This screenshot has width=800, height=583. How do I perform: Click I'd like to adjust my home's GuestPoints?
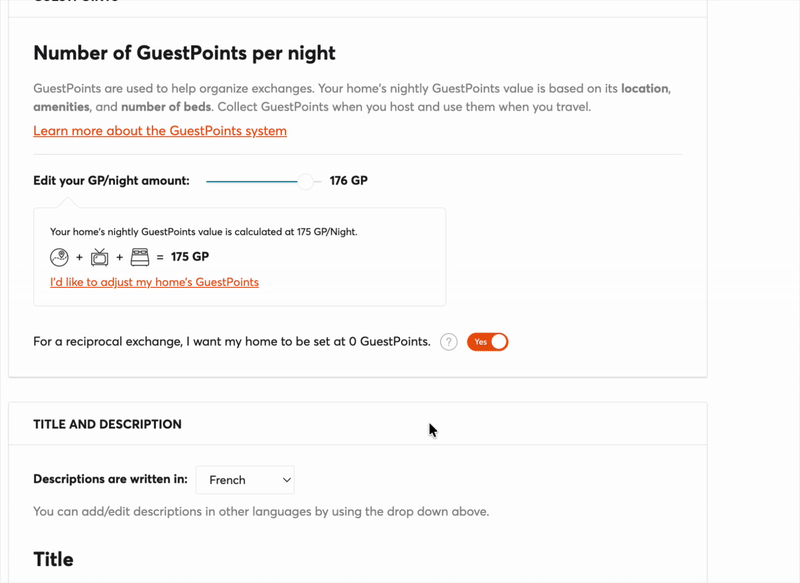click(x=155, y=282)
